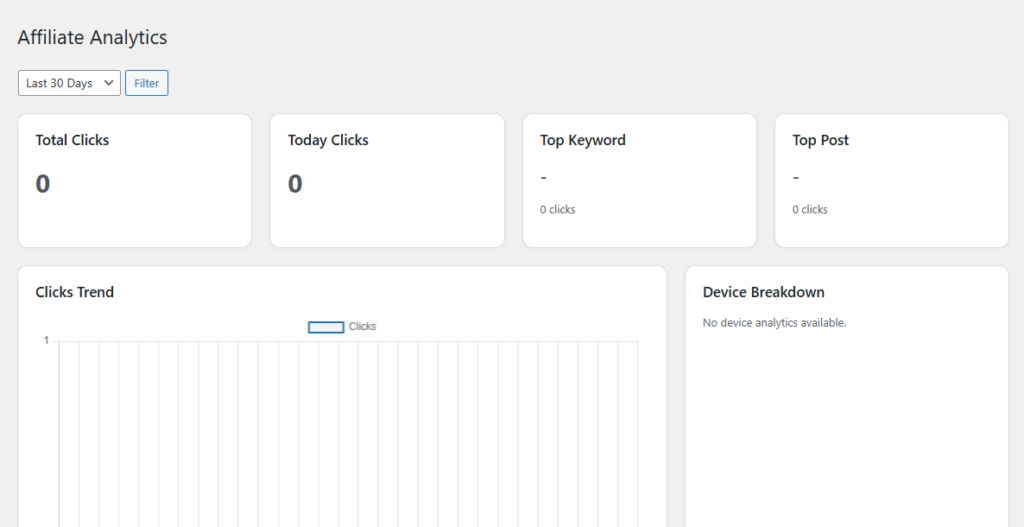Image resolution: width=1024 pixels, height=527 pixels.
Task: Click the Clicks legend color box
Action: 326,327
